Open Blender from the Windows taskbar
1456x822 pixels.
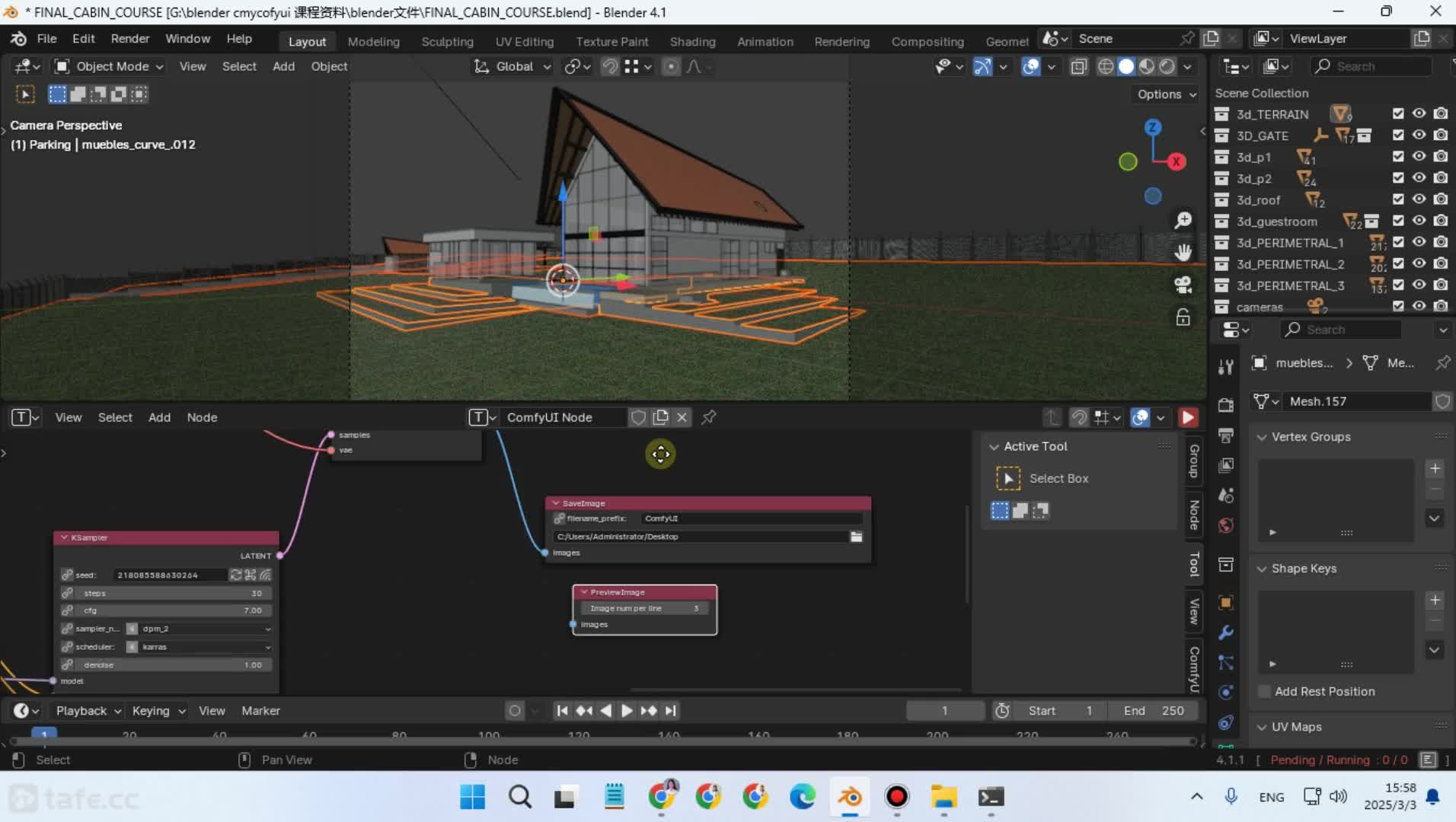tap(850, 797)
